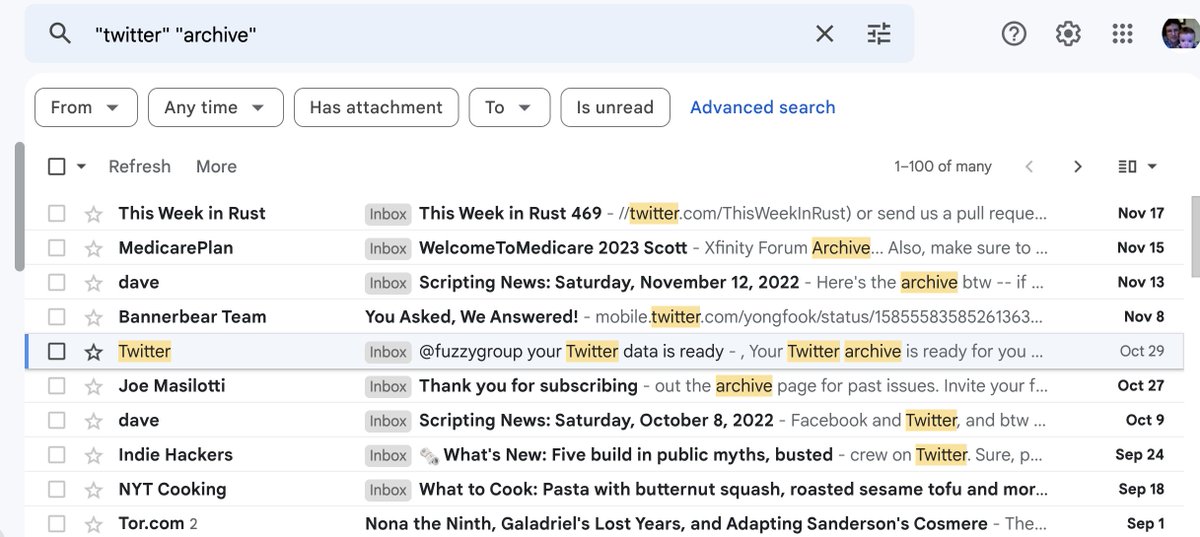The image size is (1200, 537).
Task: Click the right page scrollbar
Action: 1195,237
